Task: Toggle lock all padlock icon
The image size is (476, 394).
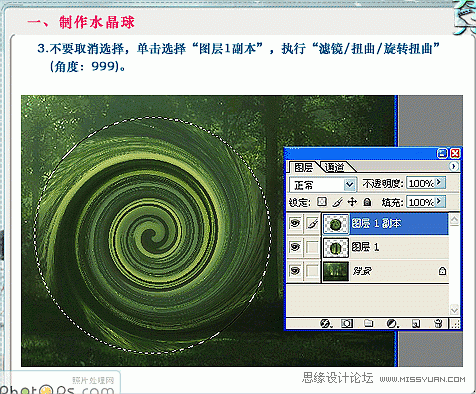Action: pos(367,202)
